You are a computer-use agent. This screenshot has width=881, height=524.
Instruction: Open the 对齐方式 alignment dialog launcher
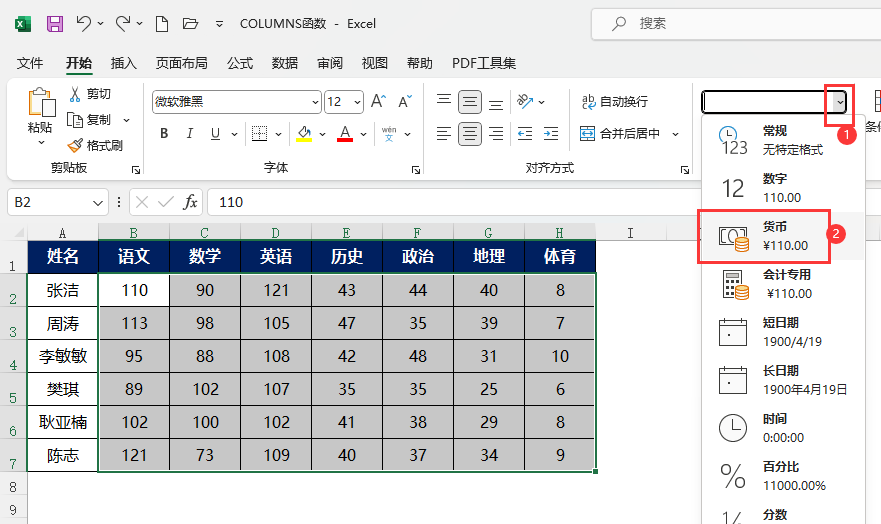click(x=685, y=170)
